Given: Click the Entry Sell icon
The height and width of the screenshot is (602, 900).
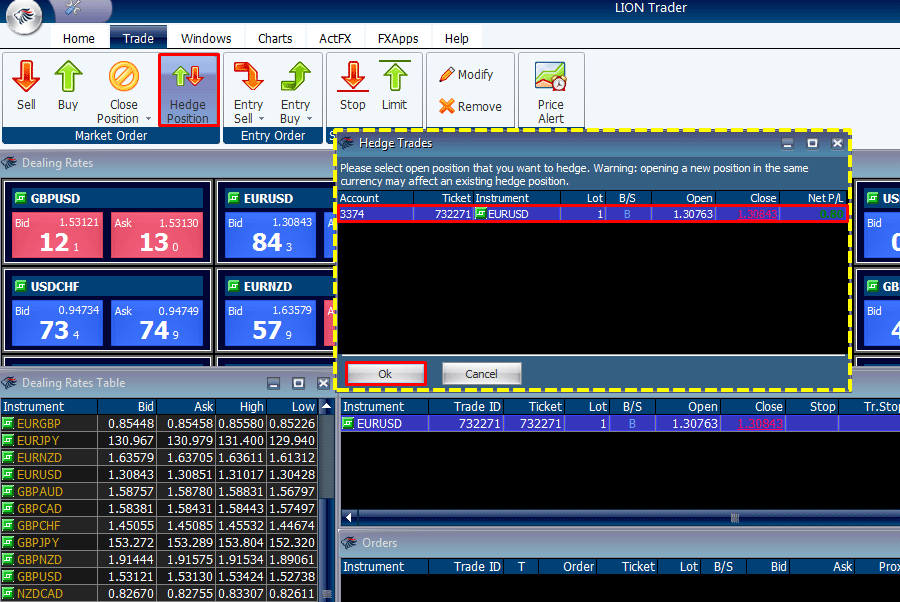Looking at the screenshot, I should (x=248, y=76).
